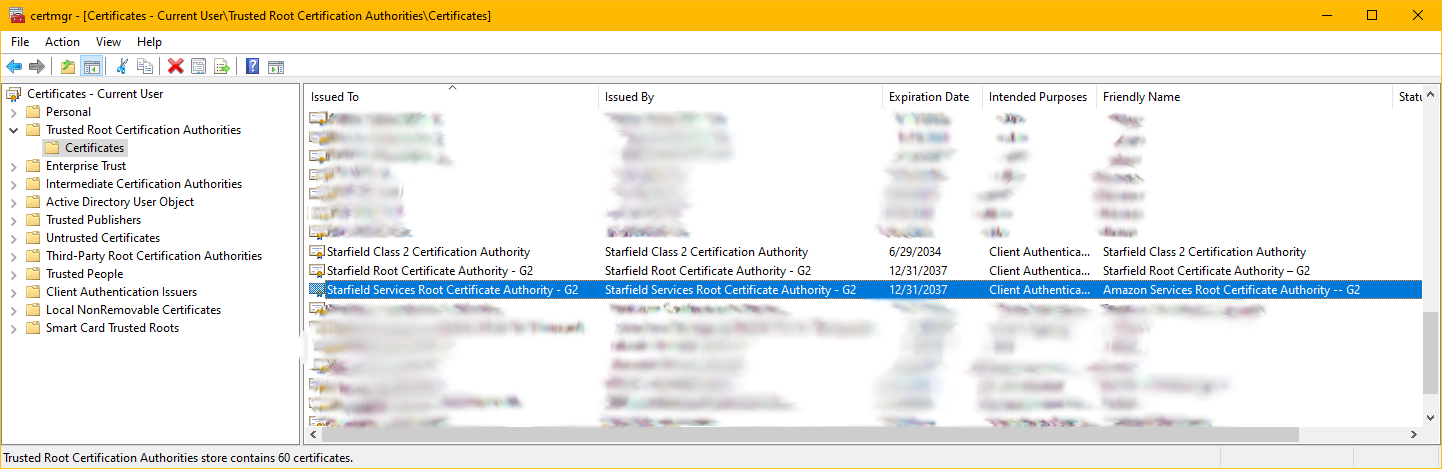Viewport: 1442px width, 469px height.
Task: Open the Action menu
Action: pyautogui.click(x=62, y=42)
